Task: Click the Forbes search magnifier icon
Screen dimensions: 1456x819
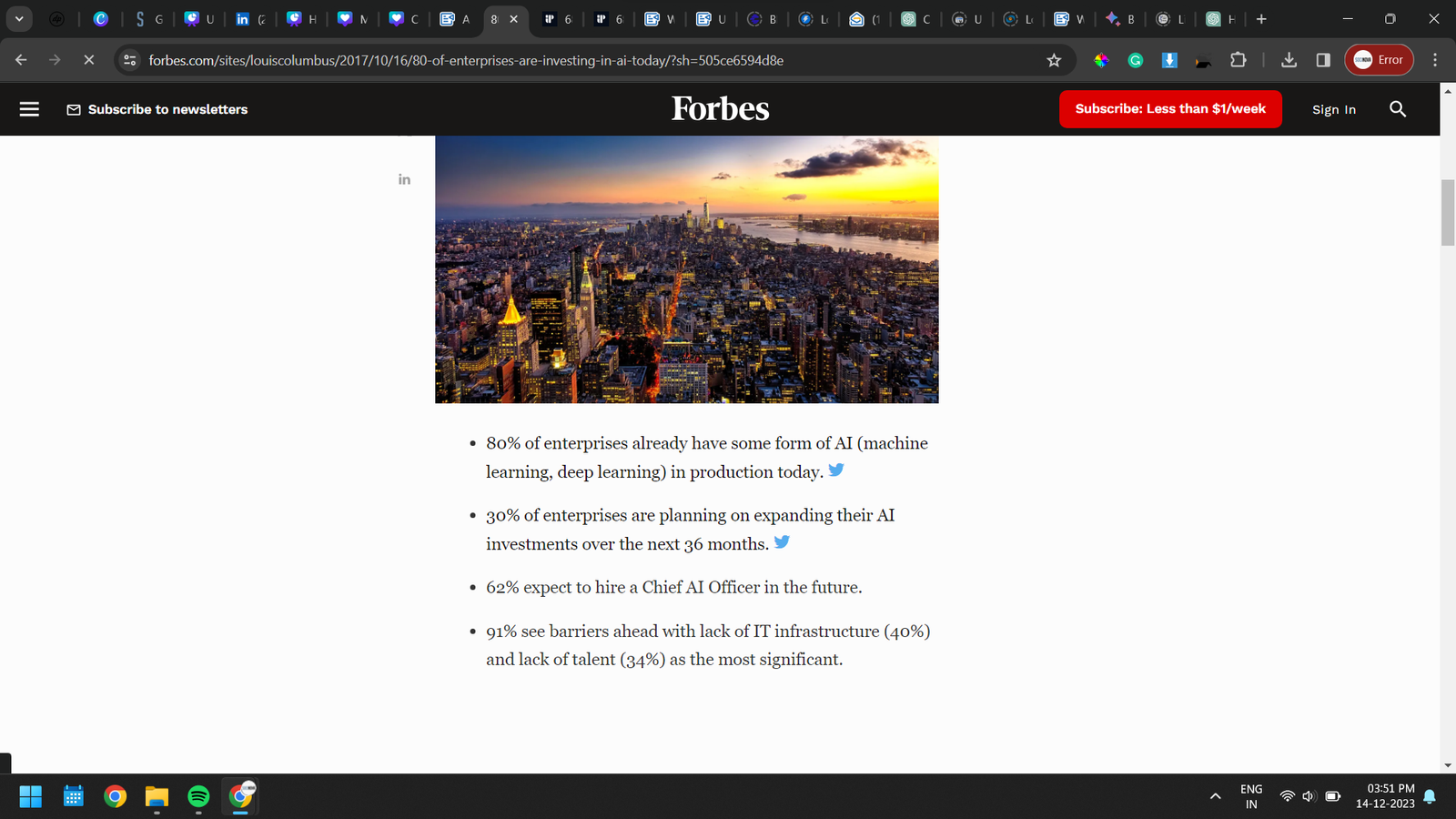Action: point(1398,109)
